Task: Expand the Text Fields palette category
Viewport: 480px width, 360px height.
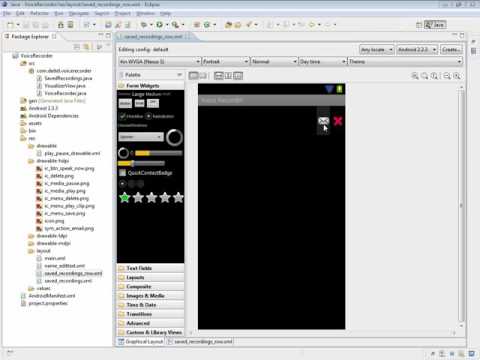Action: coord(151,268)
